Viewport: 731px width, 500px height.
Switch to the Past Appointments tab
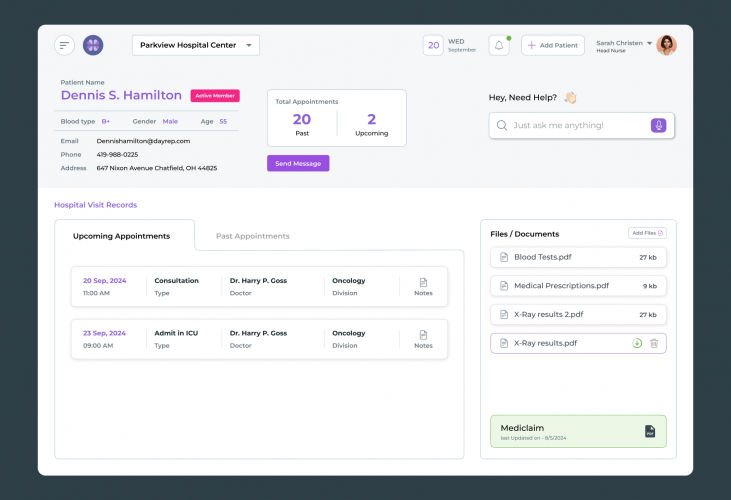(253, 236)
